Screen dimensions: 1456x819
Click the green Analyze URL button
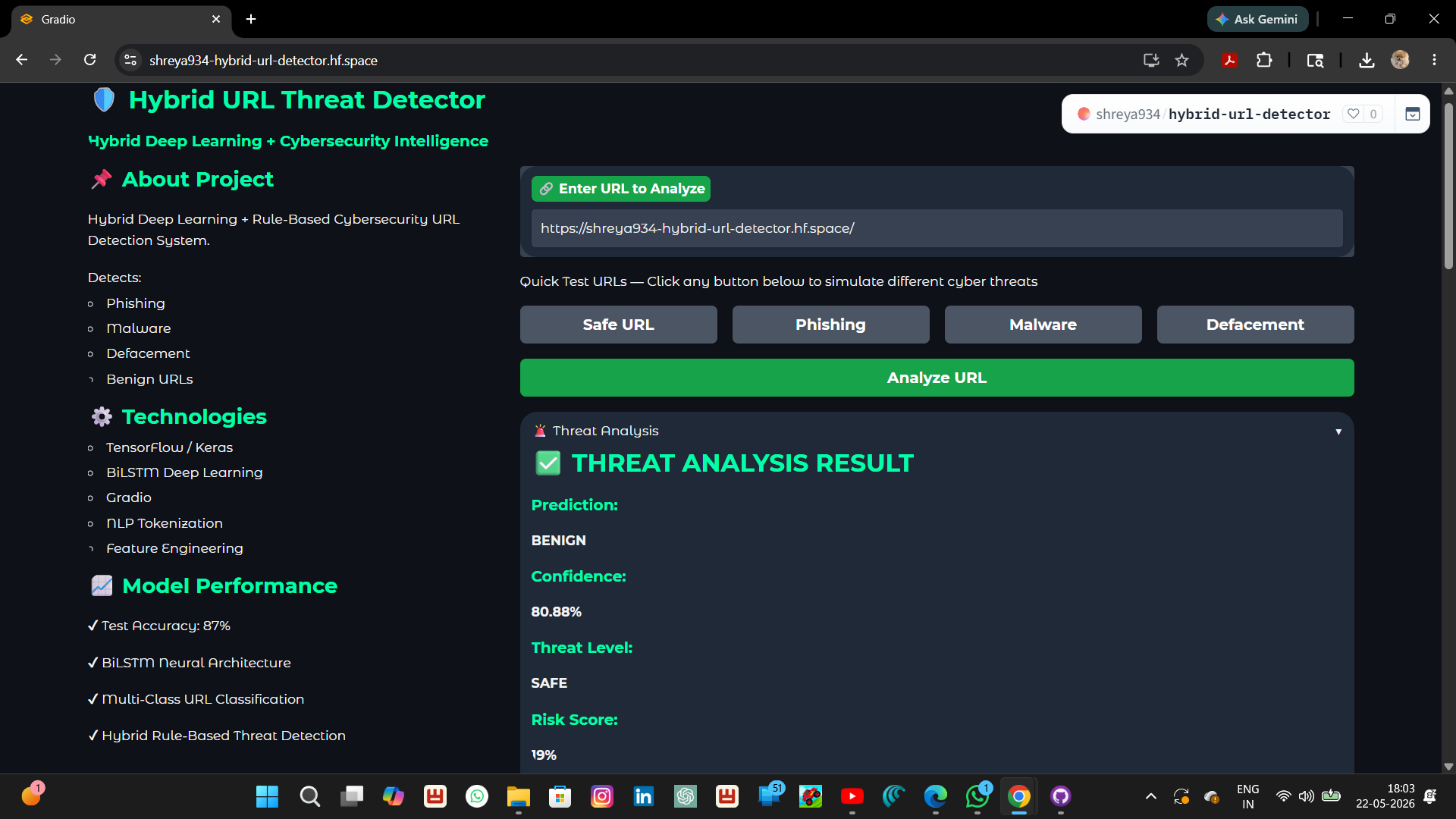point(937,378)
